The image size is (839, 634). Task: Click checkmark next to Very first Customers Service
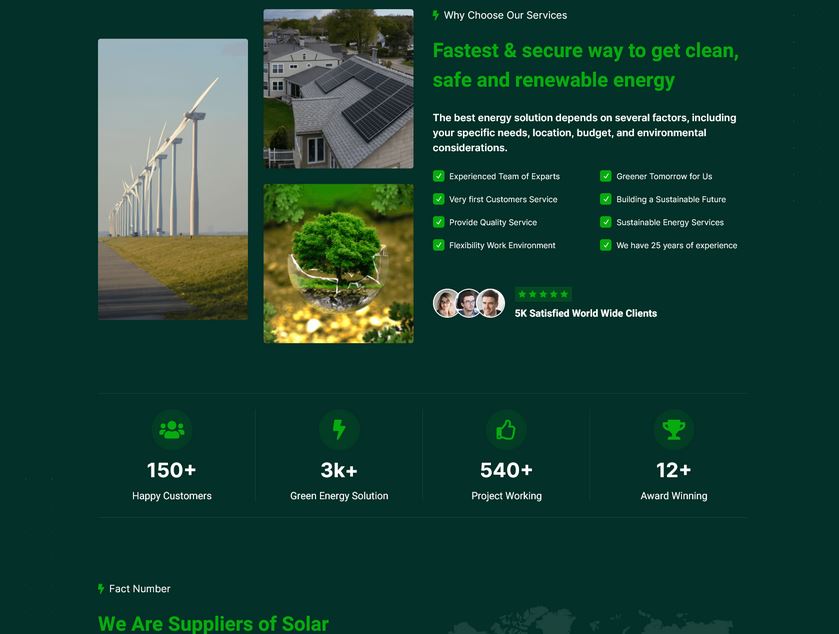439,199
